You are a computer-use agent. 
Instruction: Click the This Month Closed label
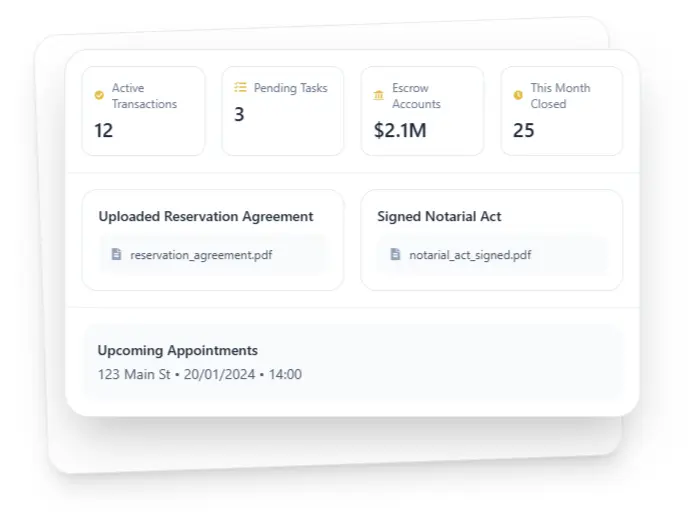coord(560,96)
